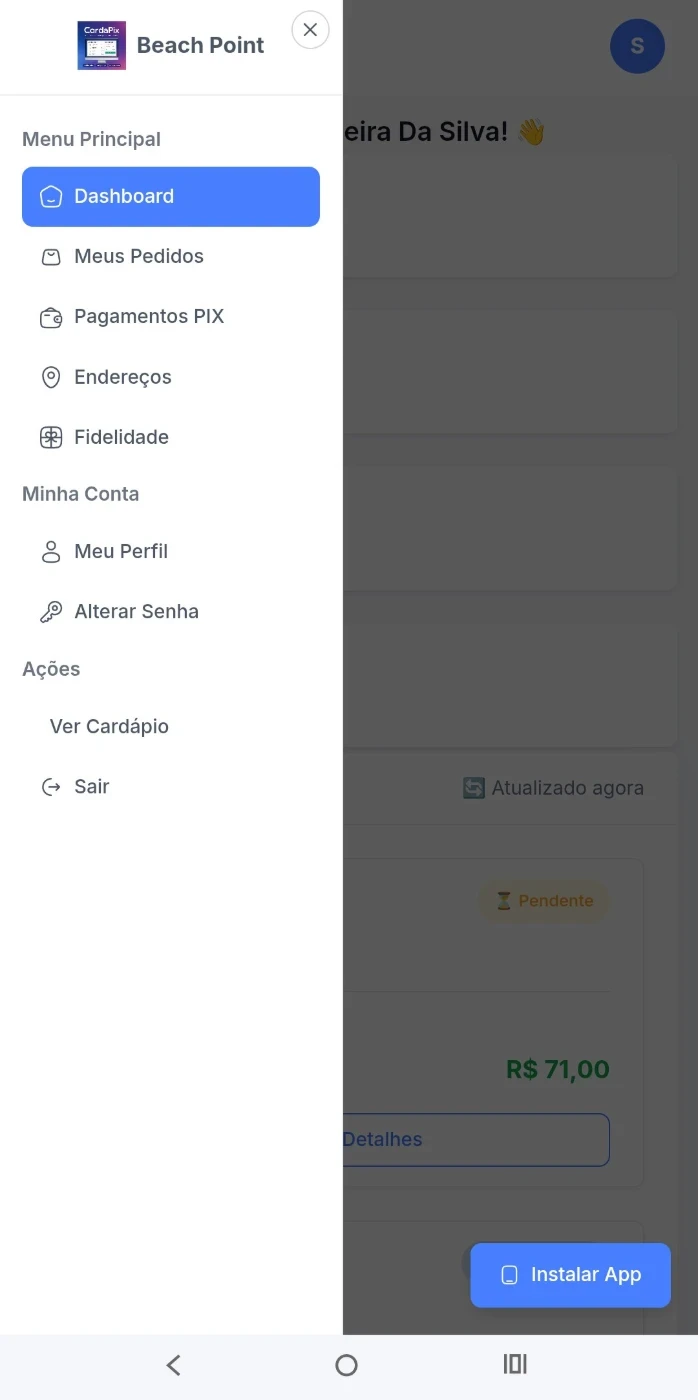Close the side menu drawer

310,30
